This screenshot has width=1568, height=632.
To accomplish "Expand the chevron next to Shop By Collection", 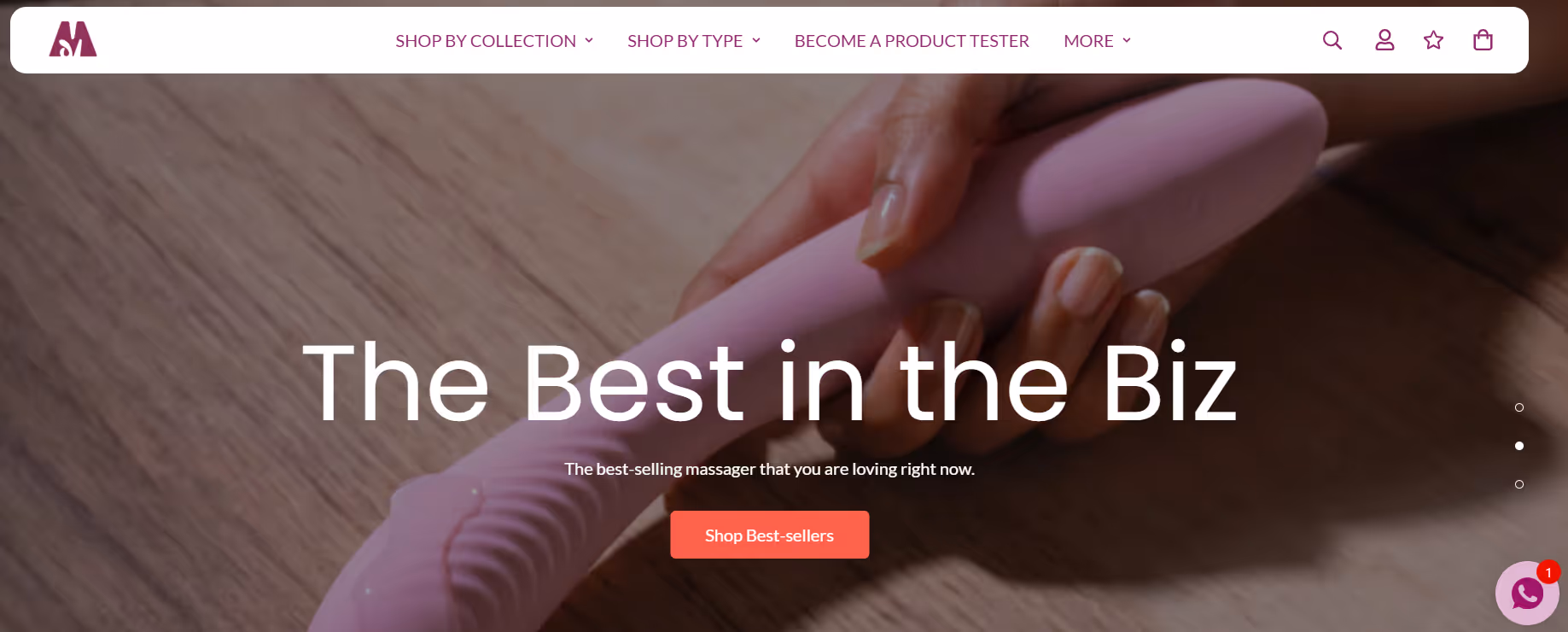I will pyautogui.click(x=589, y=40).
